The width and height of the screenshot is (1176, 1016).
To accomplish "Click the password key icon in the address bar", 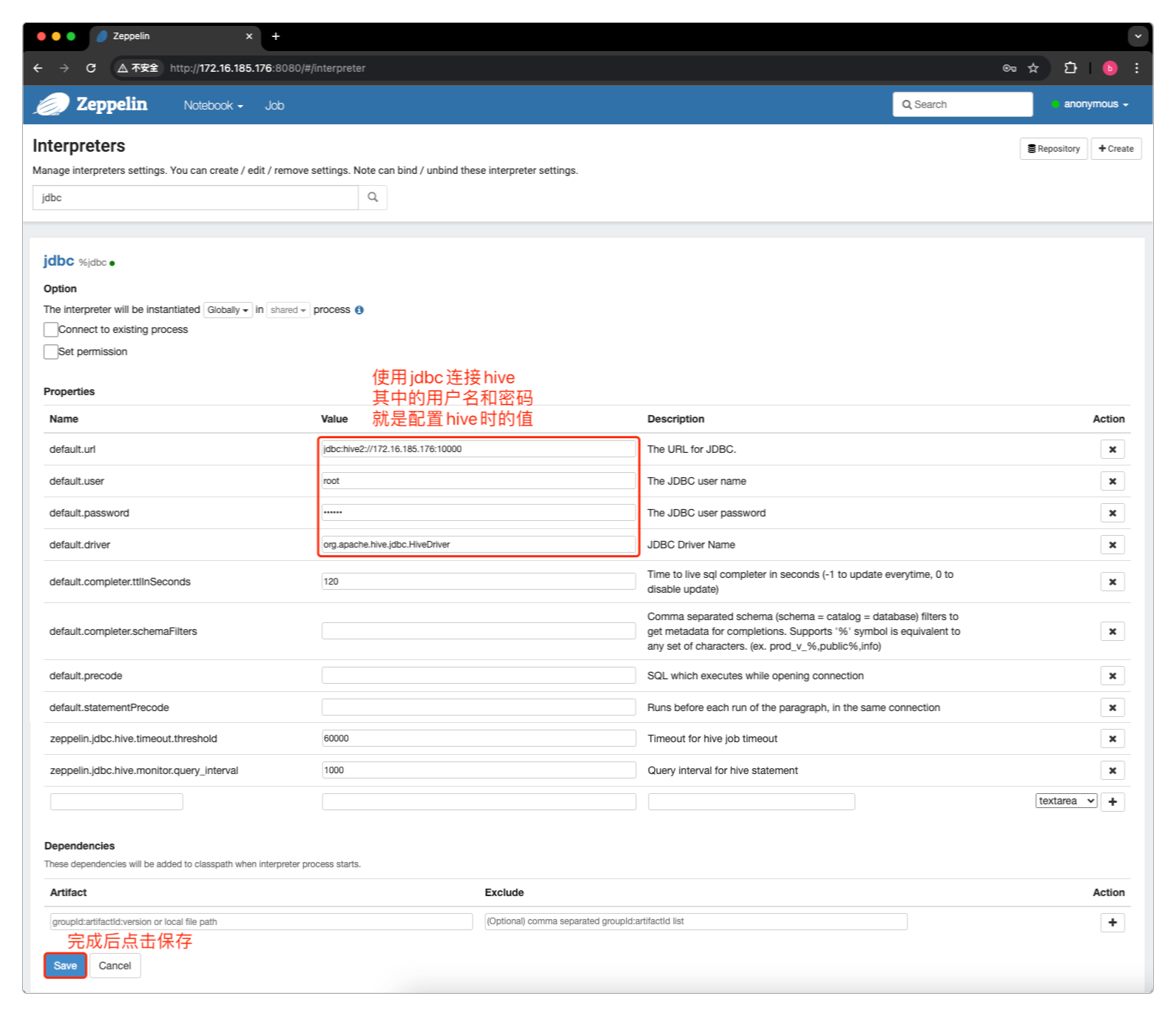I will (x=1010, y=68).
